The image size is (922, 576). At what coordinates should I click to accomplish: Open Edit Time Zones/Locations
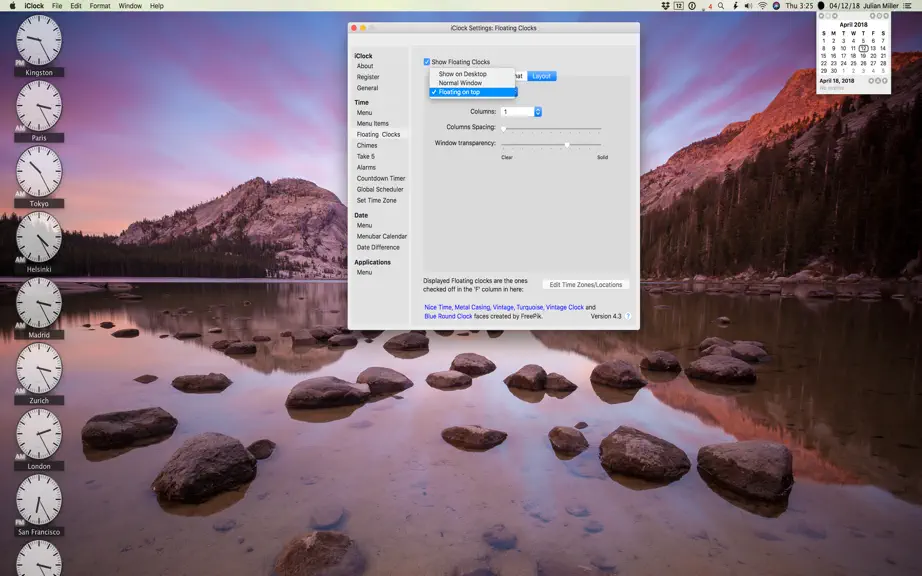586,284
